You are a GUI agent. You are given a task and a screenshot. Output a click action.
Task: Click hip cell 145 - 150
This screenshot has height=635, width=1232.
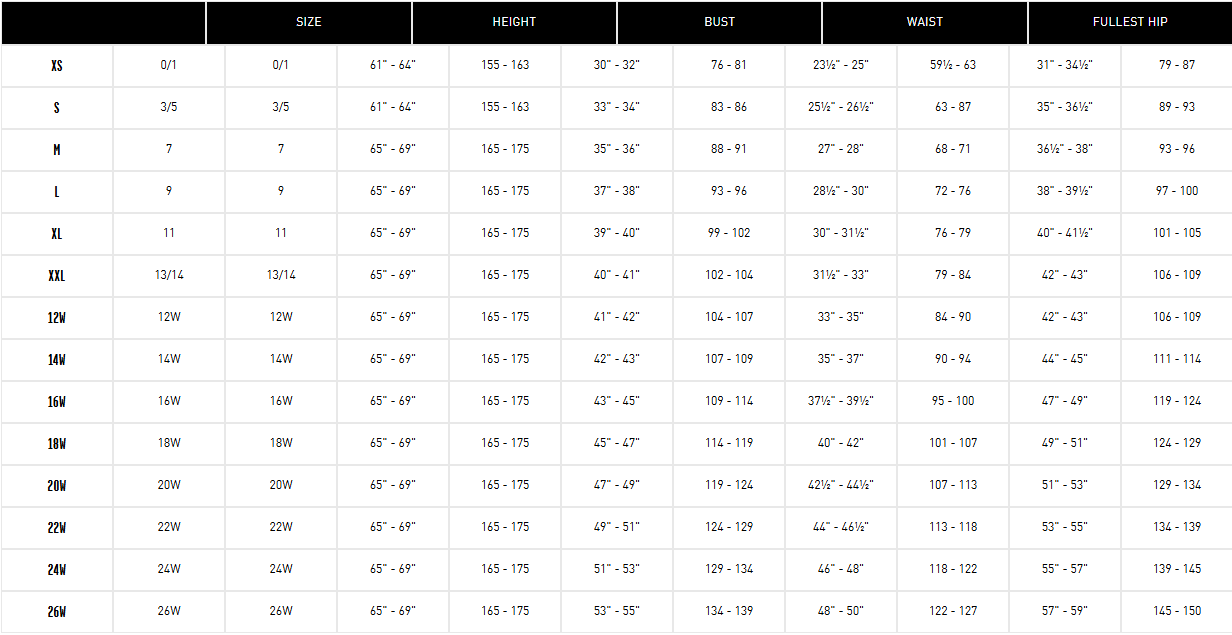[1177, 611]
